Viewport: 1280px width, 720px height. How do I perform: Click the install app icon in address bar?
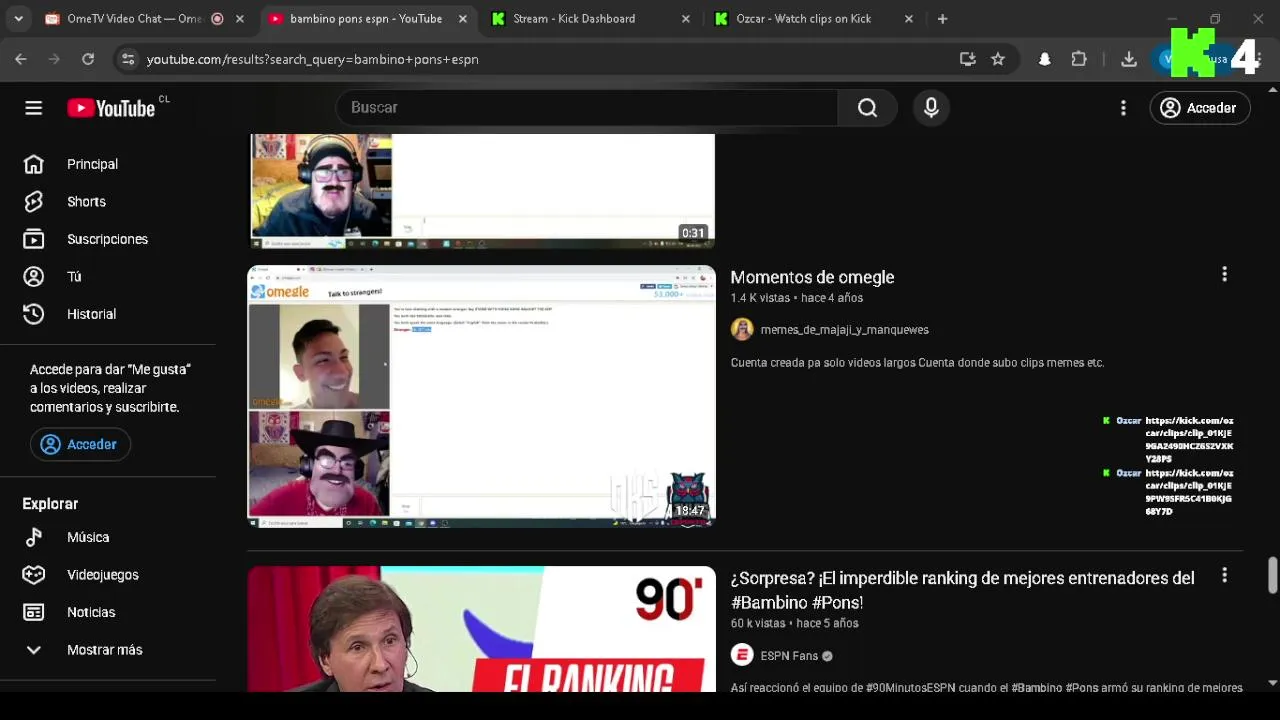click(x=967, y=59)
